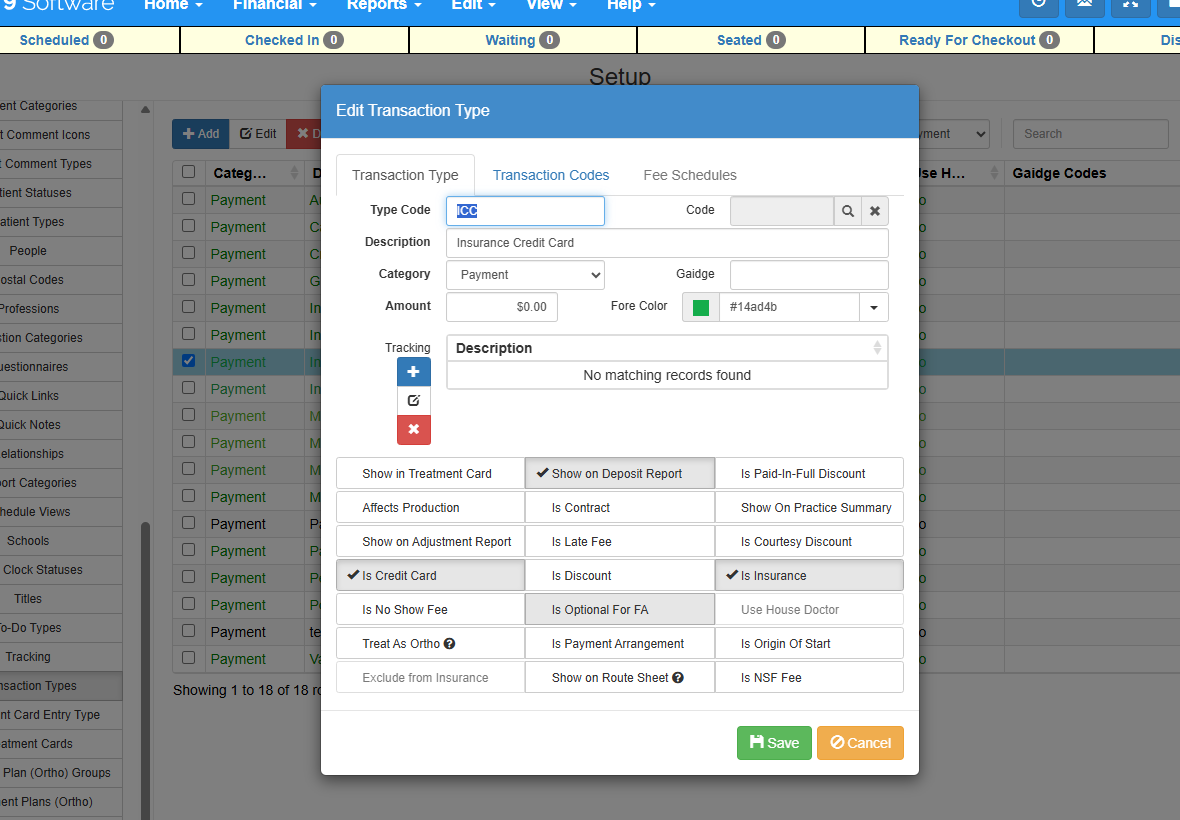Toggle Affects Production option
The height and width of the screenshot is (820, 1180).
[430, 508]
